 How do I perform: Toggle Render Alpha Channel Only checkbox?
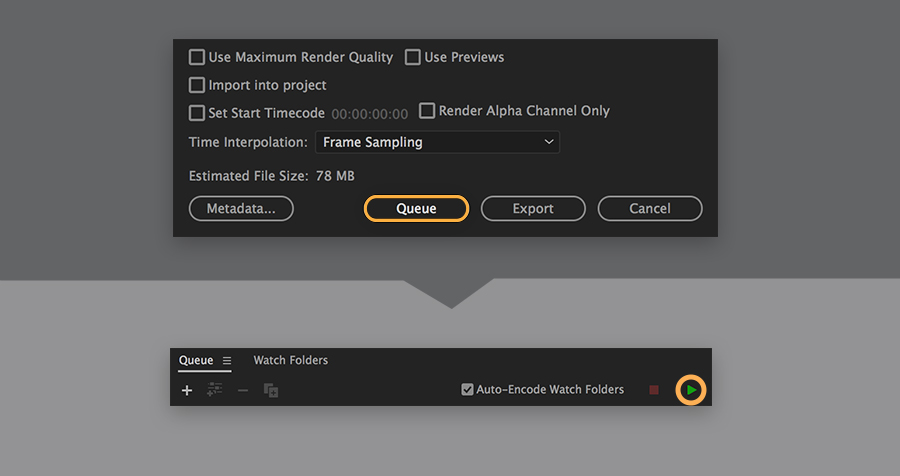coord(427,111)
